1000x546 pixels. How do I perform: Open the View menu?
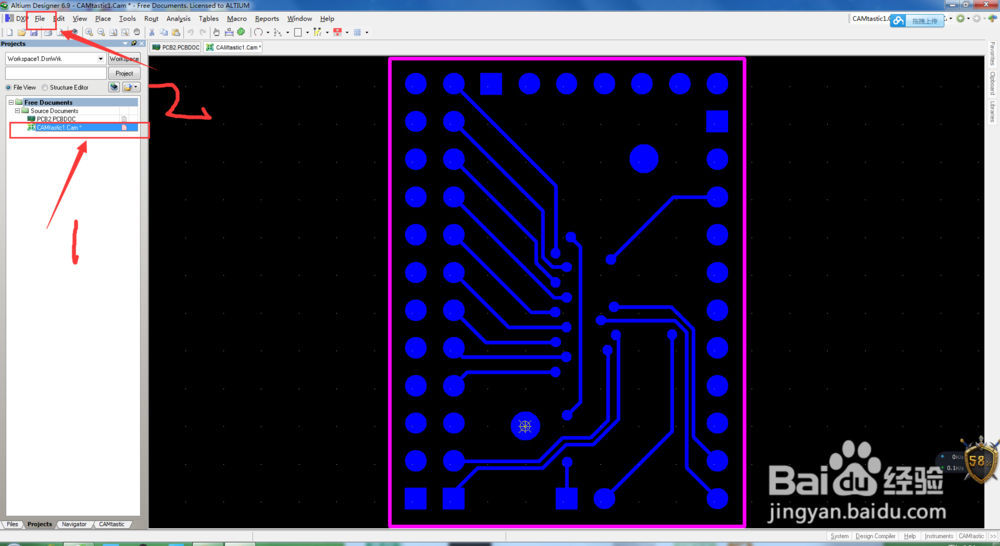click(80, 18)
